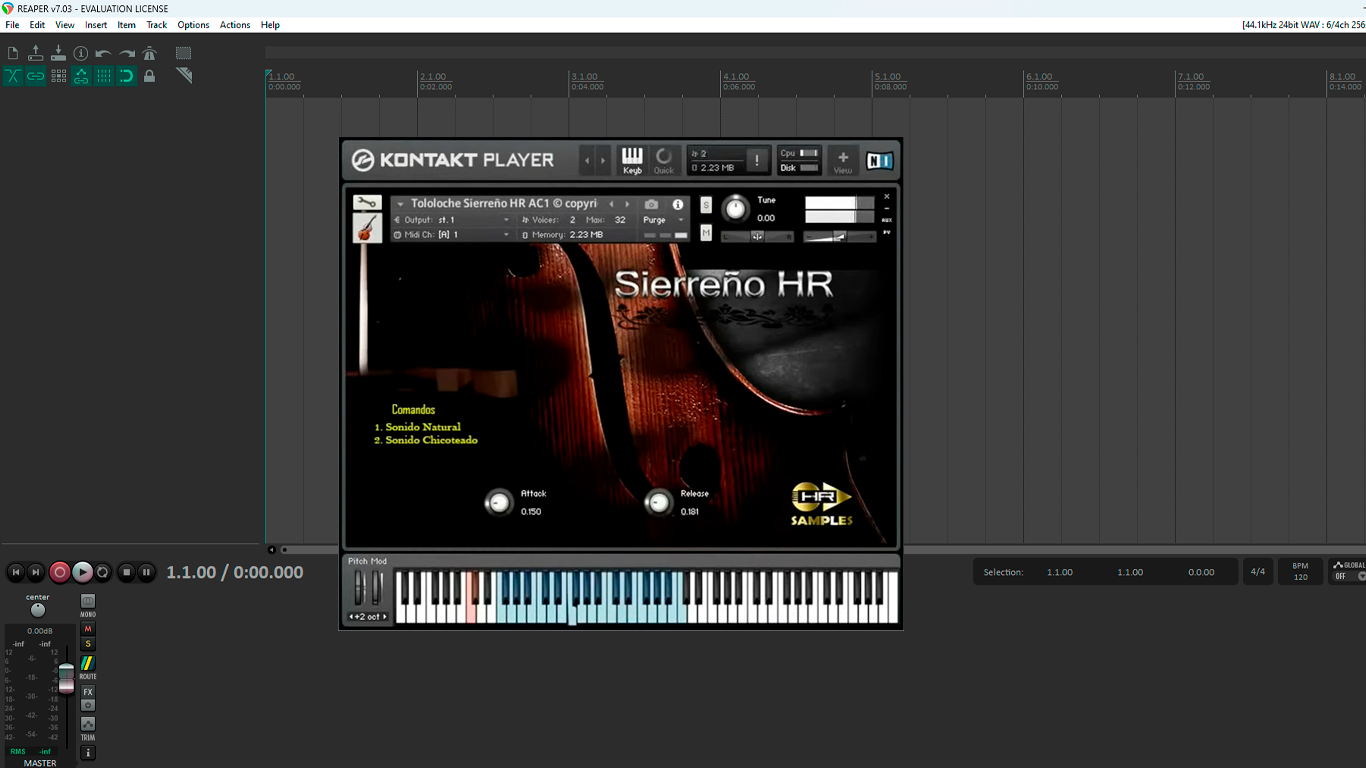Image resolution: width=1366 pixels, height=768 pixels.
Task: Toggle auto-crossfade icon in toolbar
Action: pos(13,76)
